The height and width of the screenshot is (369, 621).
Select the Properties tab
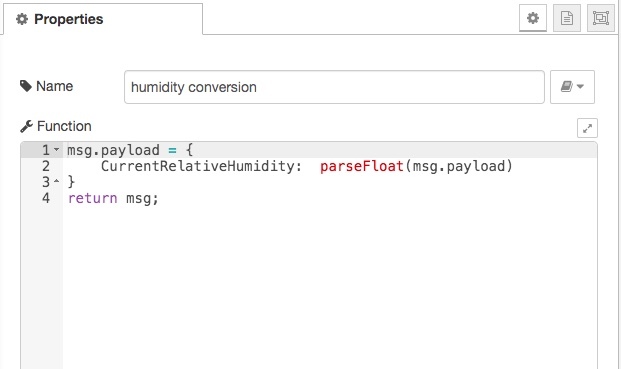click(x=103, y=19)
